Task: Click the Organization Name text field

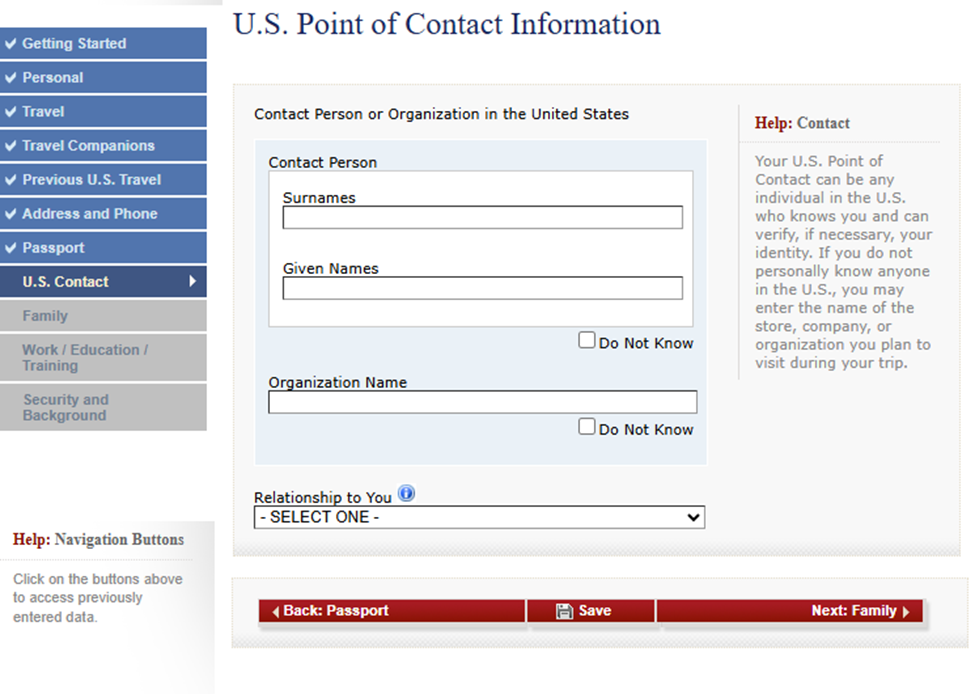Action: click(482, 402)
